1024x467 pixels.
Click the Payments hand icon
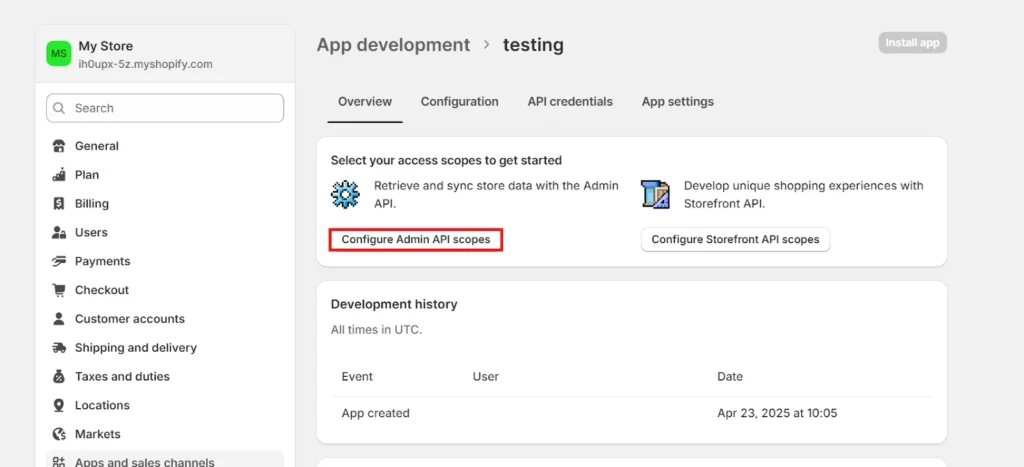59,262
